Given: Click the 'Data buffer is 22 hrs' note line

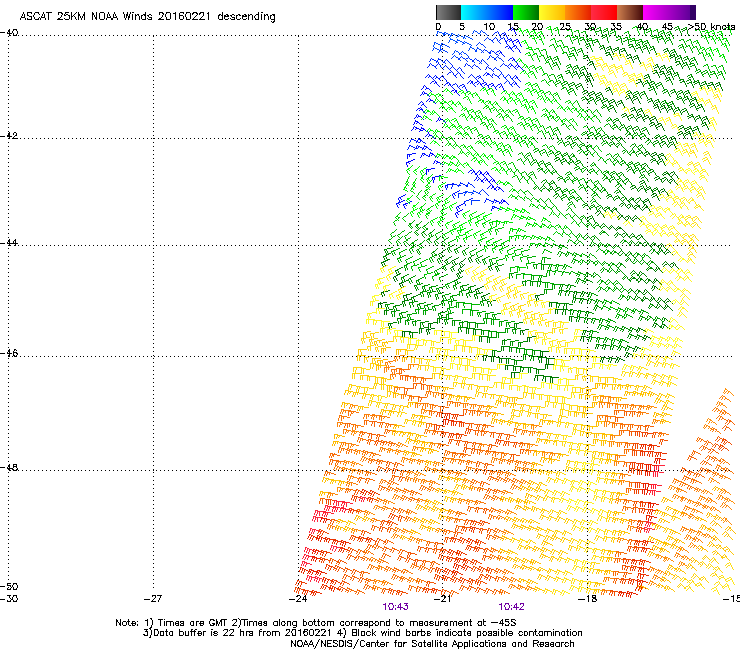Looking at the screenshot, I should (x=362, y=633).
